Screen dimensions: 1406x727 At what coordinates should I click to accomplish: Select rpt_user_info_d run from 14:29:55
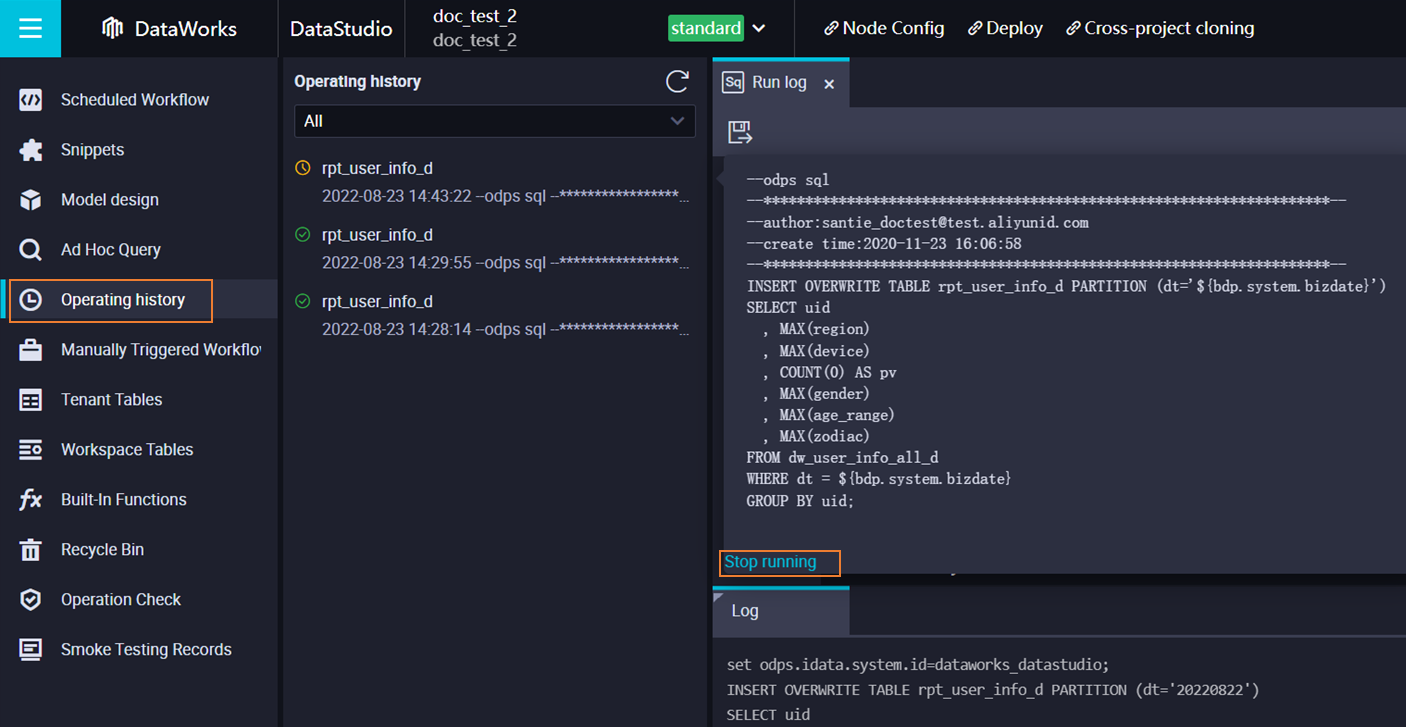493,249
